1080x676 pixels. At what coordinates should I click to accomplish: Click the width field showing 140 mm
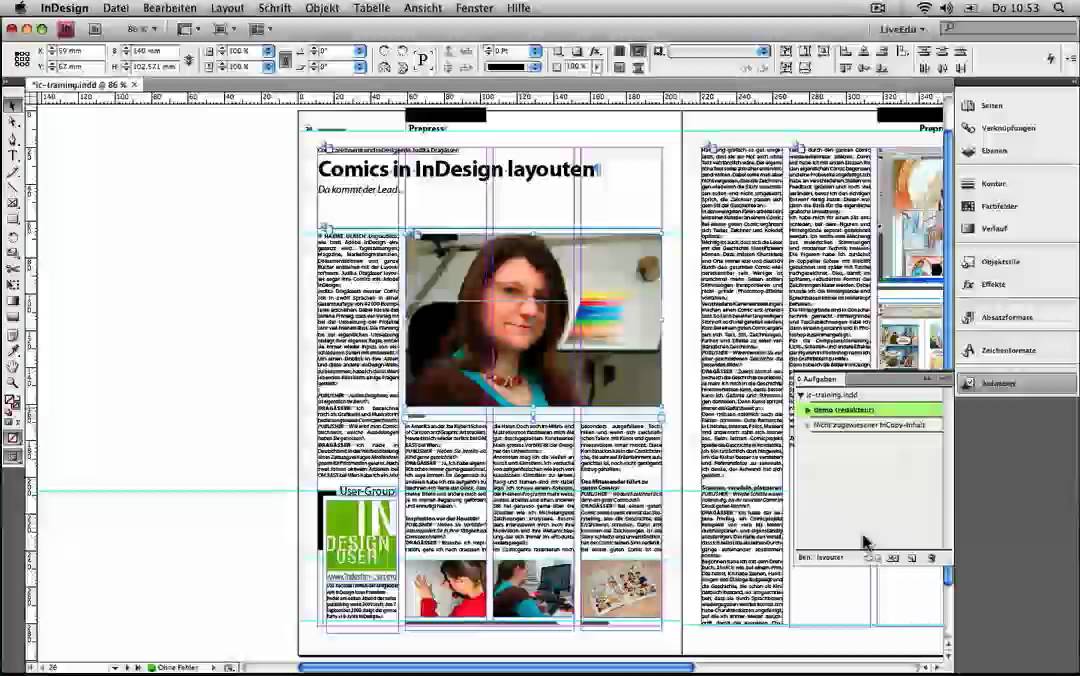coord(154,51)
